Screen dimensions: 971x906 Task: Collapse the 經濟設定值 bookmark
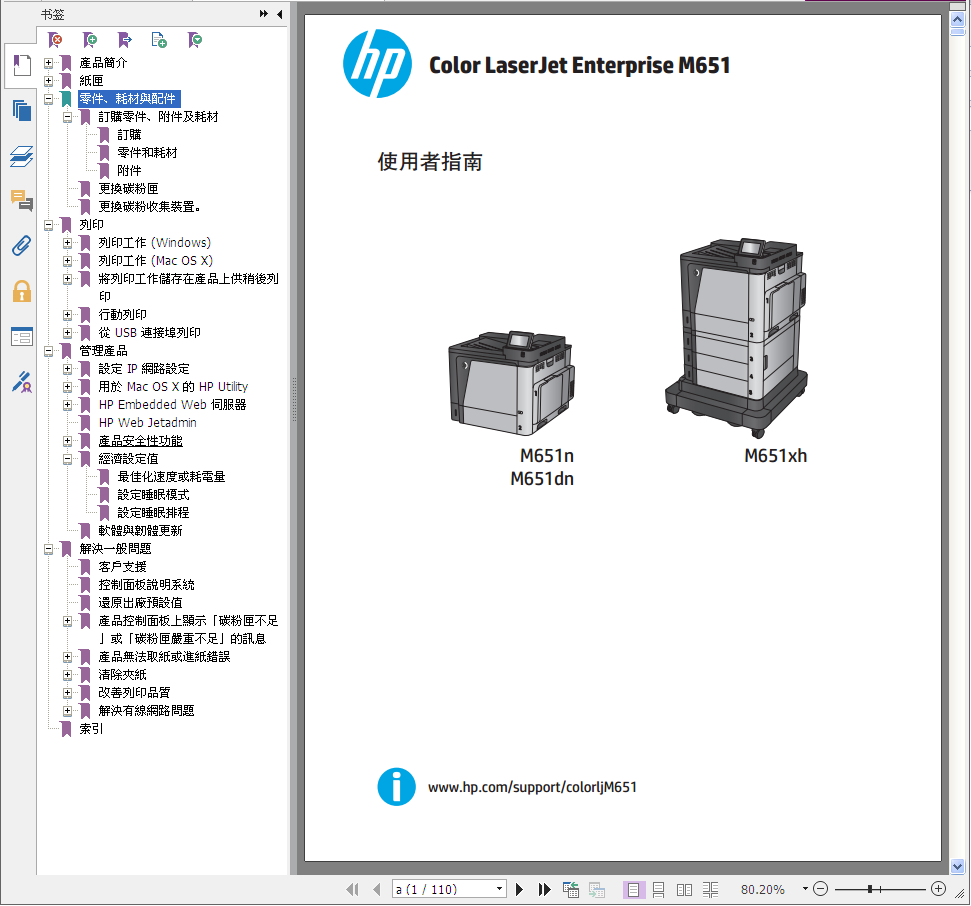pyautogui.click(x=67, y=459)
